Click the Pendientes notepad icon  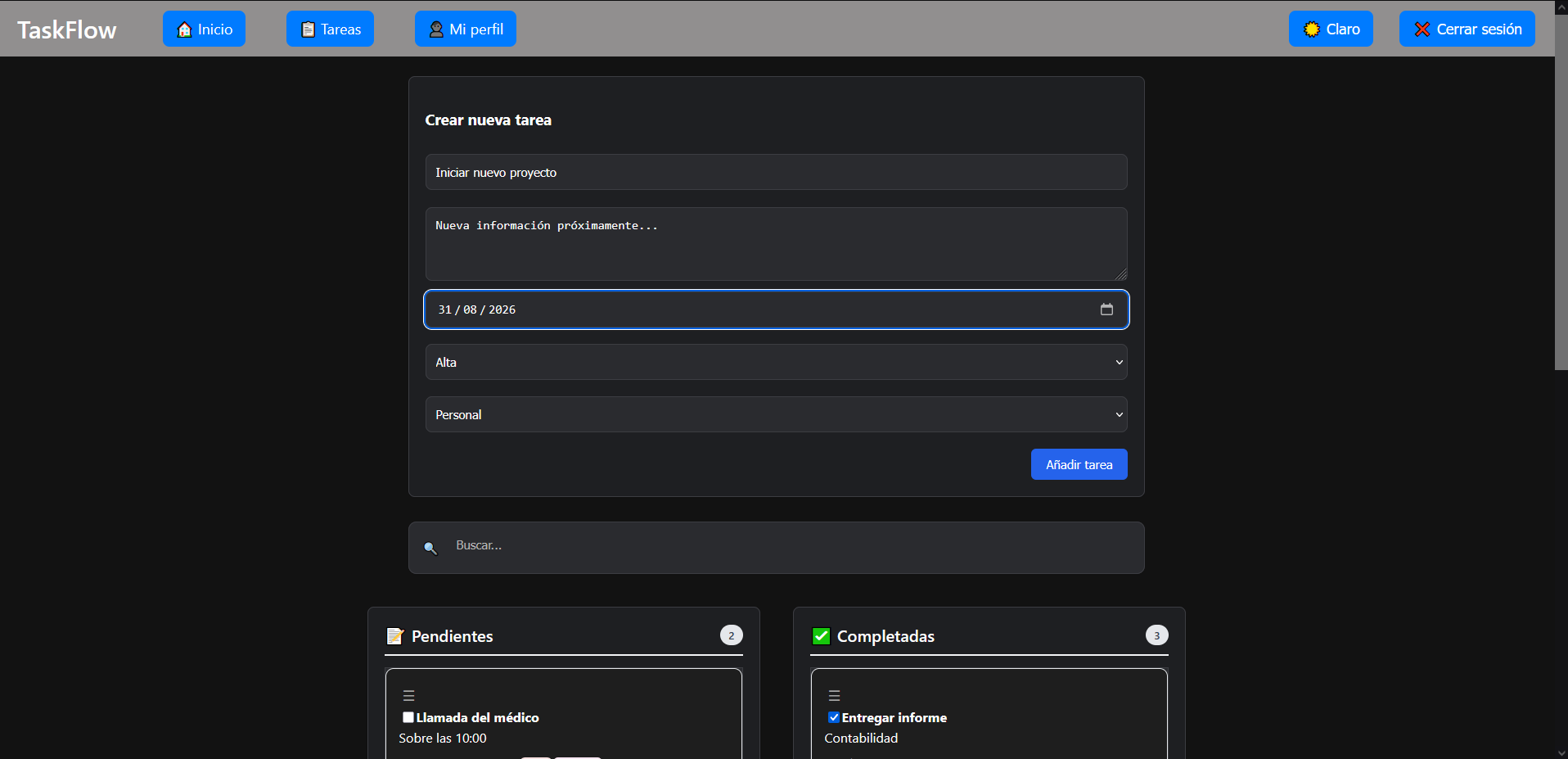[x=395, y=636]
